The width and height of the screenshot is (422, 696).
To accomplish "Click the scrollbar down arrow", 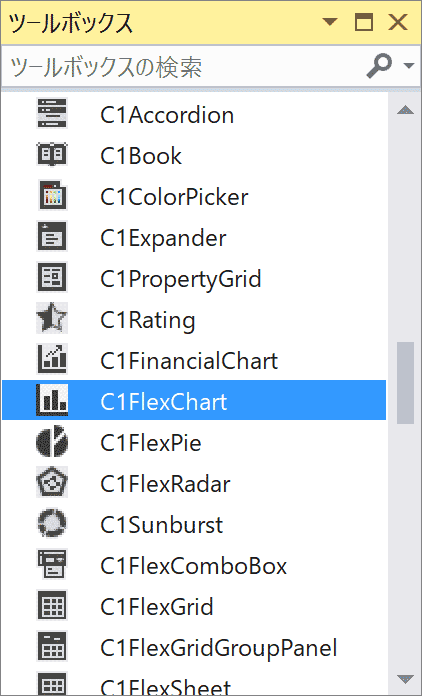I will tap(405, 679).
